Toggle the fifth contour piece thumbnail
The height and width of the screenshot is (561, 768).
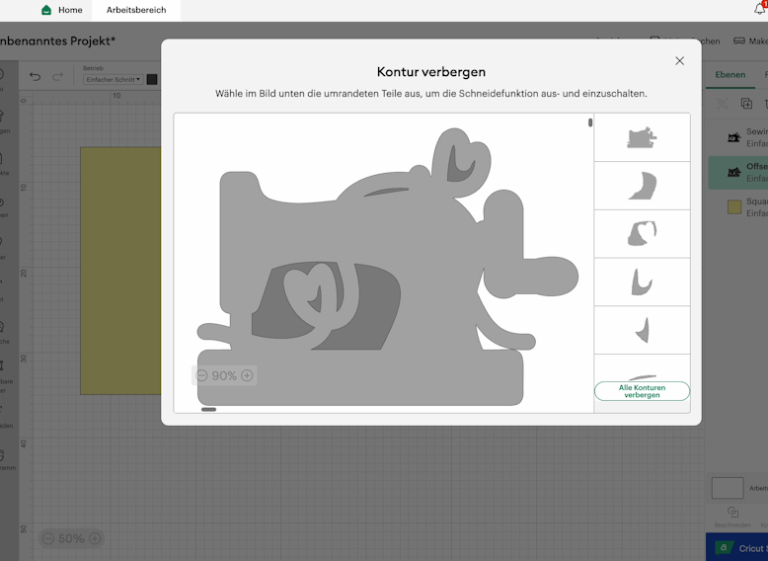641,330
